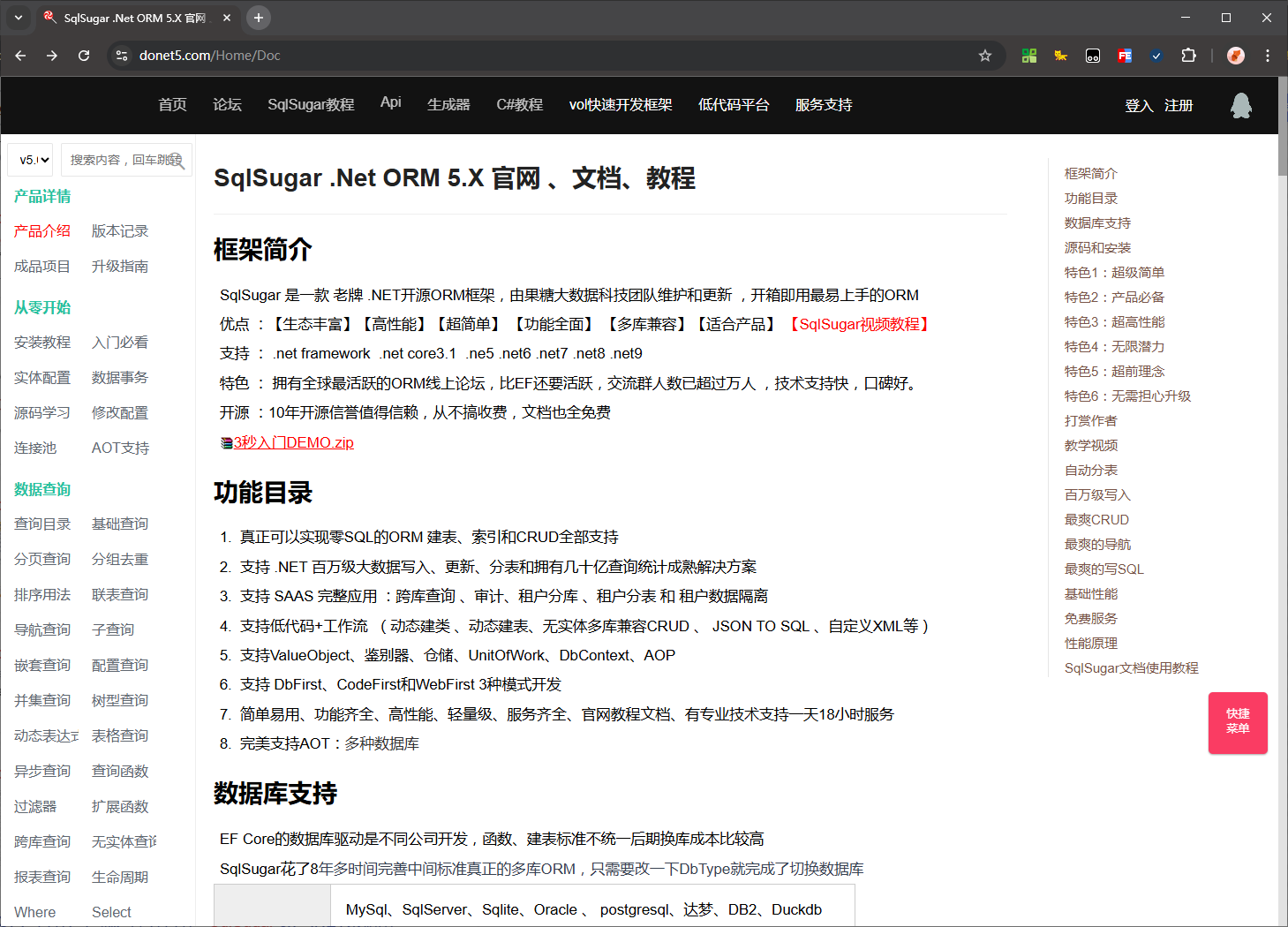The width and height of the screenshot is (1288, 927).
Task: Open the blue checkmark extension icon
Action: (1156, 56)
